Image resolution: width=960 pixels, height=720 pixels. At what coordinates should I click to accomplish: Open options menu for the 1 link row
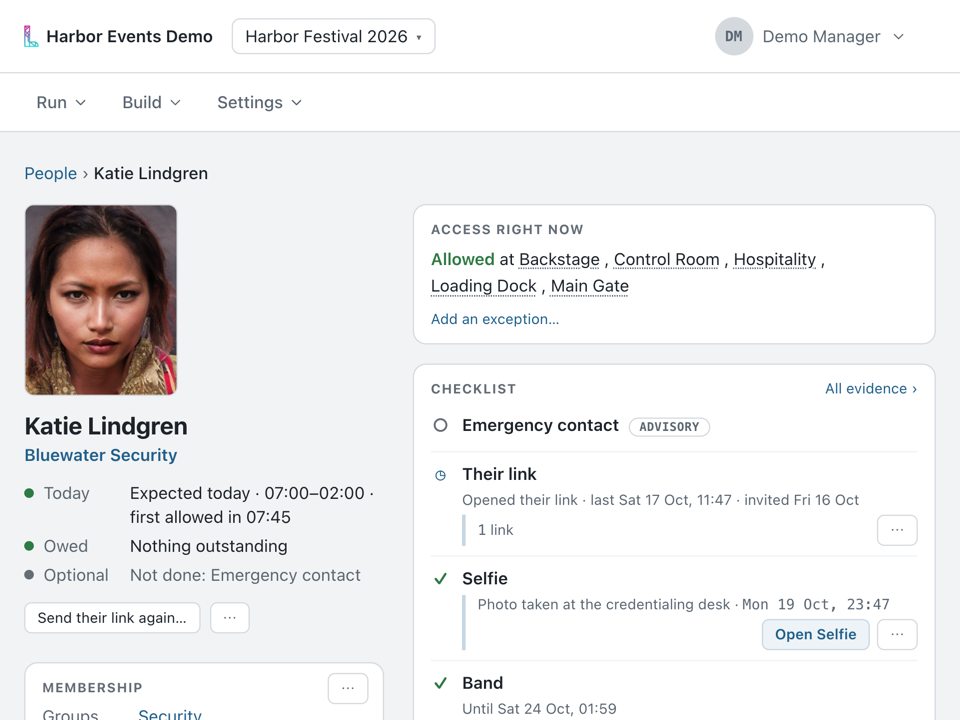click(897, 530)
